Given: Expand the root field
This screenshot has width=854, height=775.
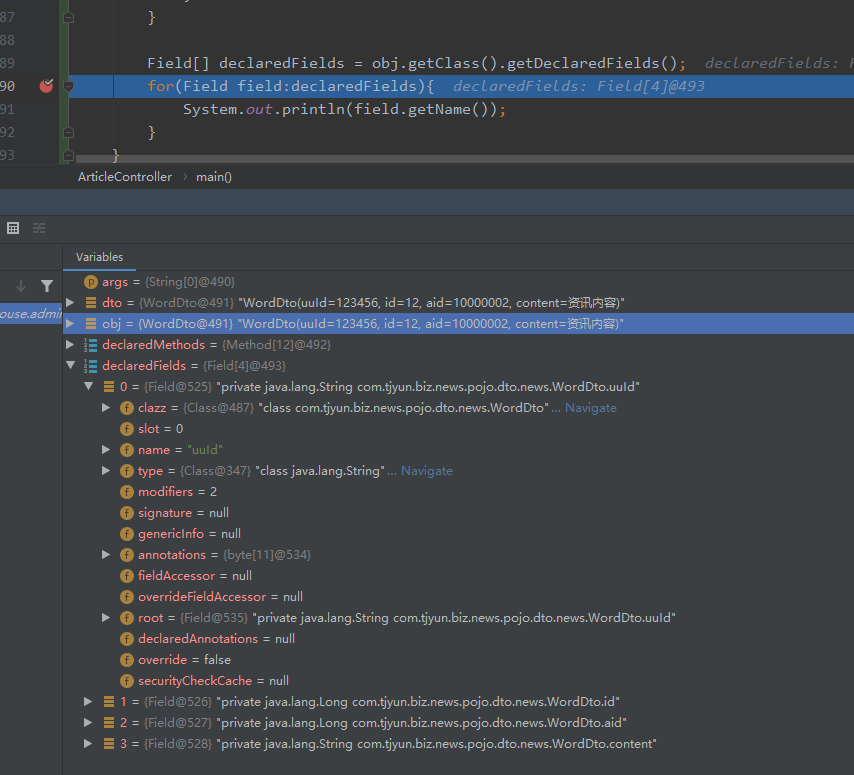Looking at the screenshot, I should 107,618.
